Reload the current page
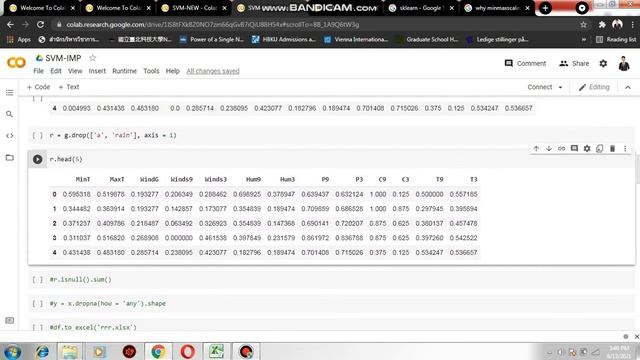 click(x=40, y=24)
